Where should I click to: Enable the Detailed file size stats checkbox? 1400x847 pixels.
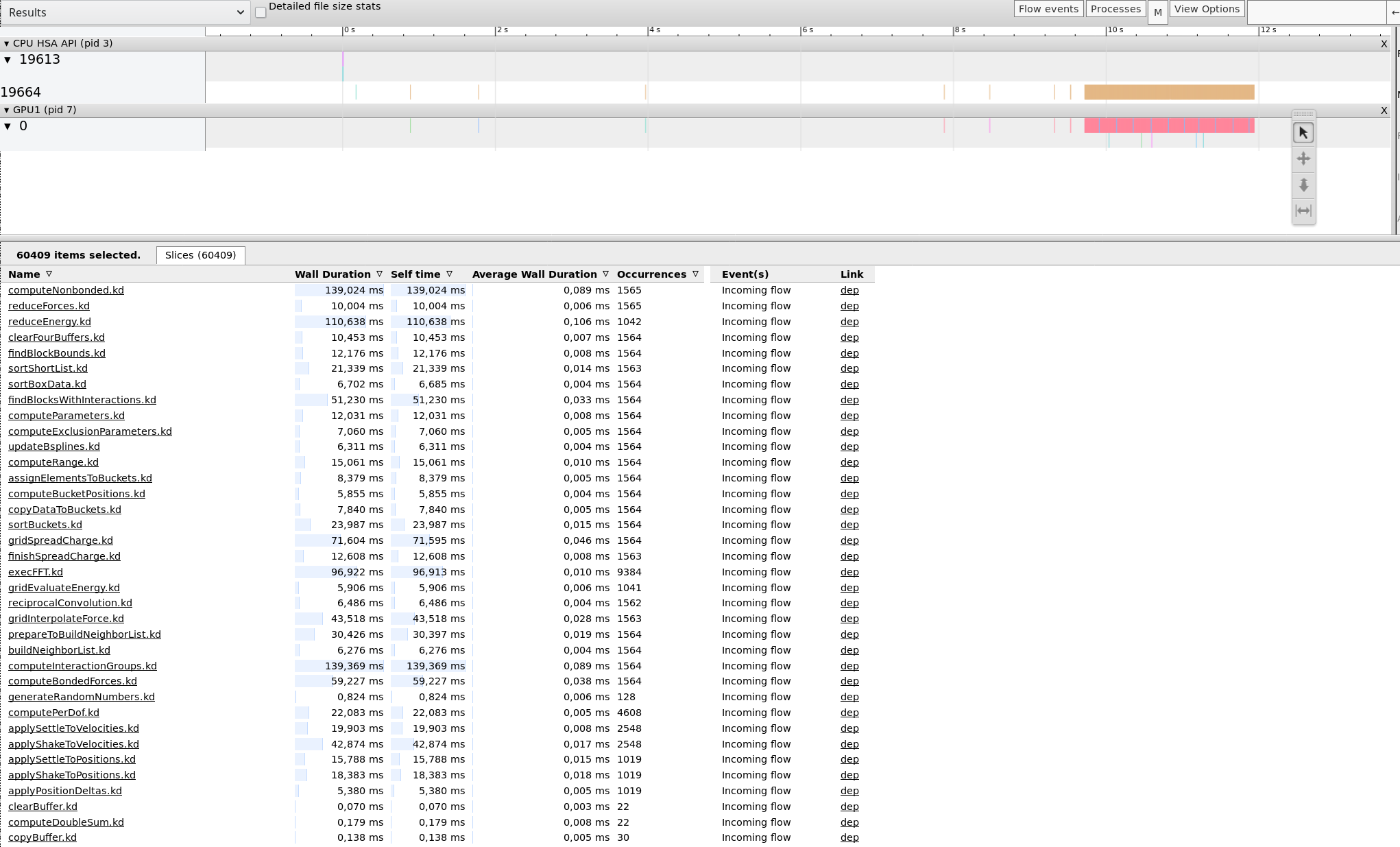click(x=261, y=12)
